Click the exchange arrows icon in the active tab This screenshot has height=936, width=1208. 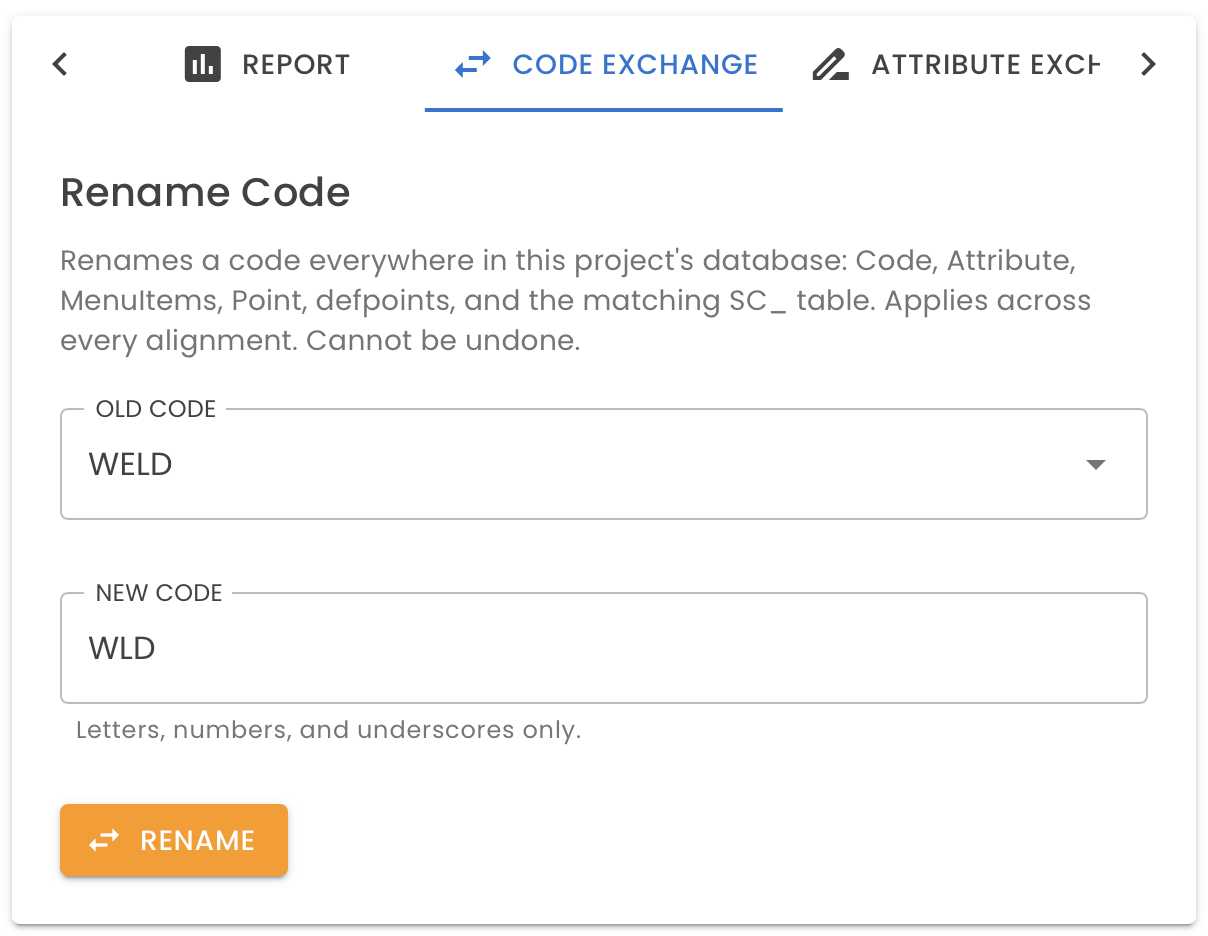point(471,64)
